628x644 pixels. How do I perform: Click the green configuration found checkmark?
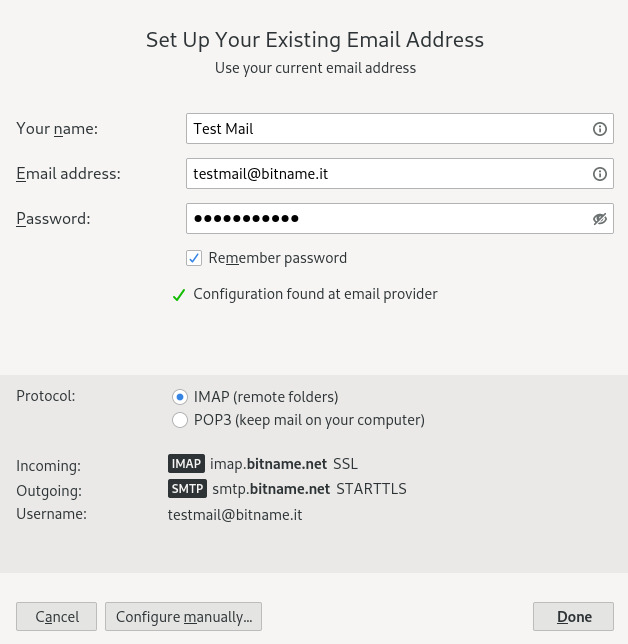(179, 294)
